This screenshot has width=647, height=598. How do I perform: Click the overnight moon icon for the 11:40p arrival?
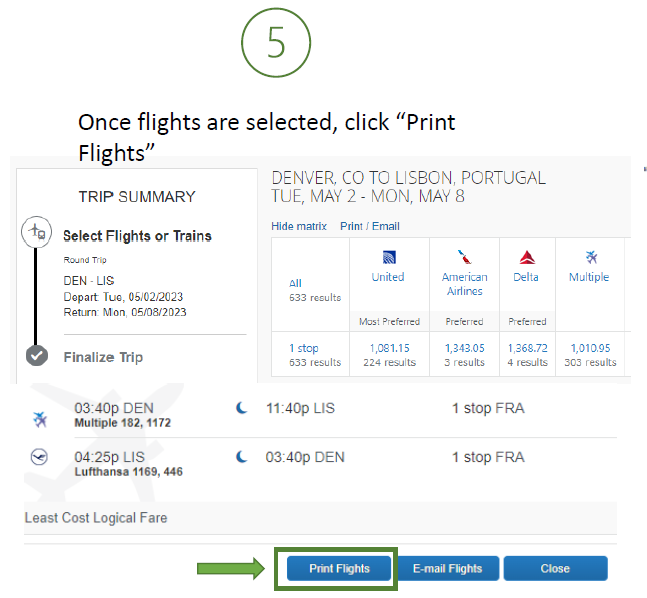point(241,408)
